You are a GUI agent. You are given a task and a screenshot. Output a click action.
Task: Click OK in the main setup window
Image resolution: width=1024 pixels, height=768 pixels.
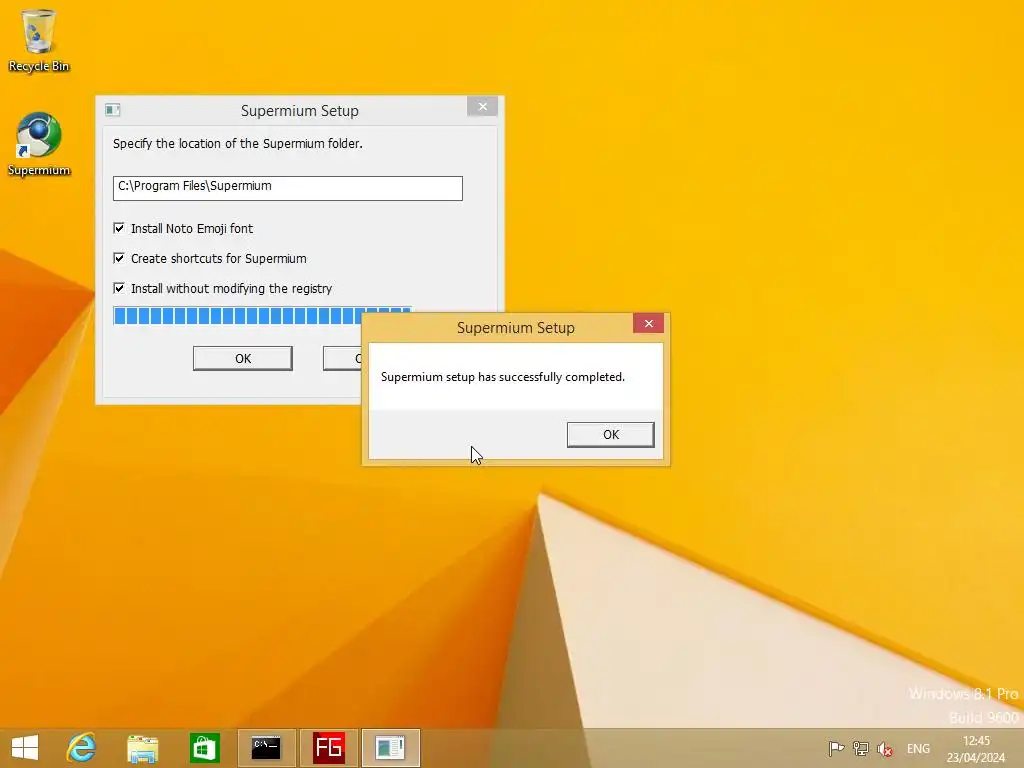point(243,359)
